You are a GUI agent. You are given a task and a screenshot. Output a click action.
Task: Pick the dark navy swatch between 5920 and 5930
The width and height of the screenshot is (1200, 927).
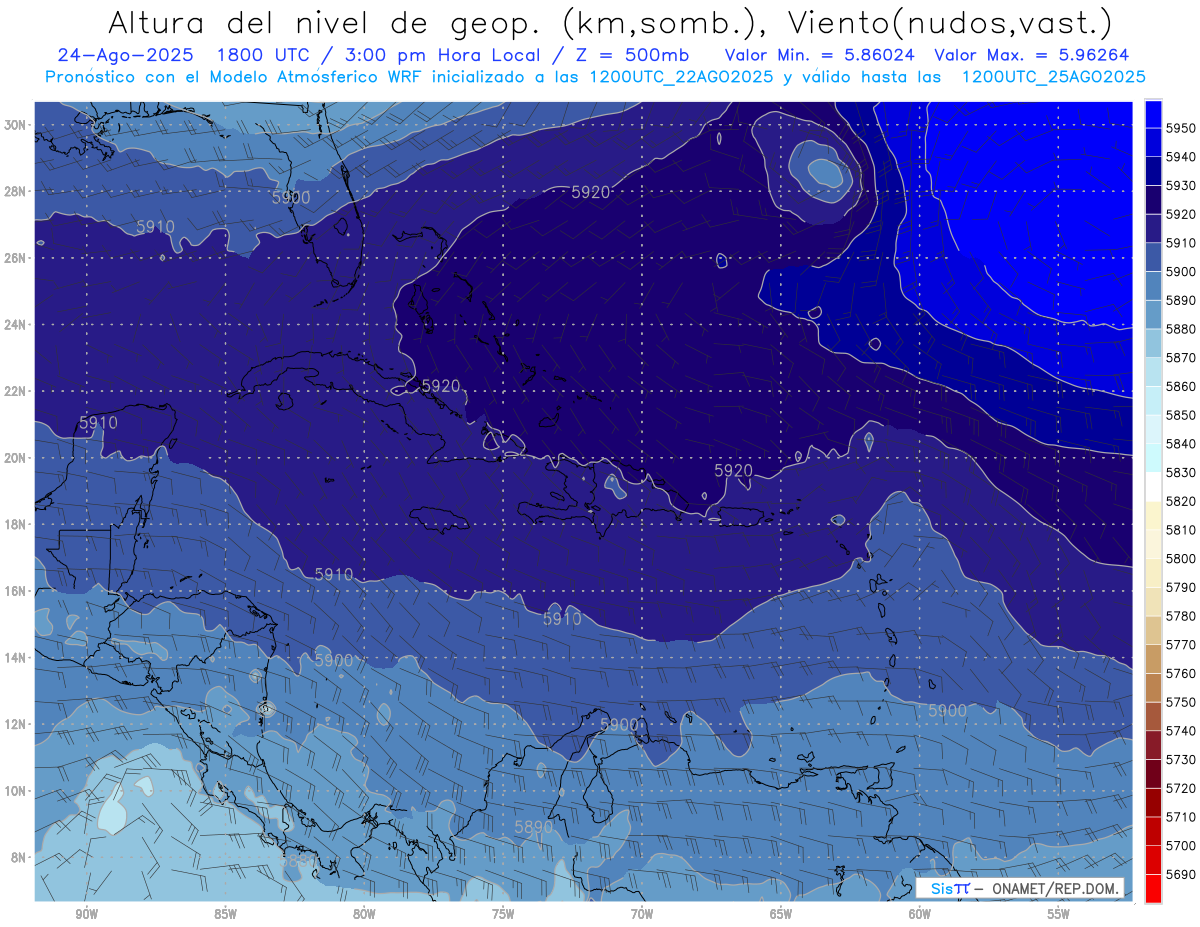pyautogui.click(x=1153, y=200)
